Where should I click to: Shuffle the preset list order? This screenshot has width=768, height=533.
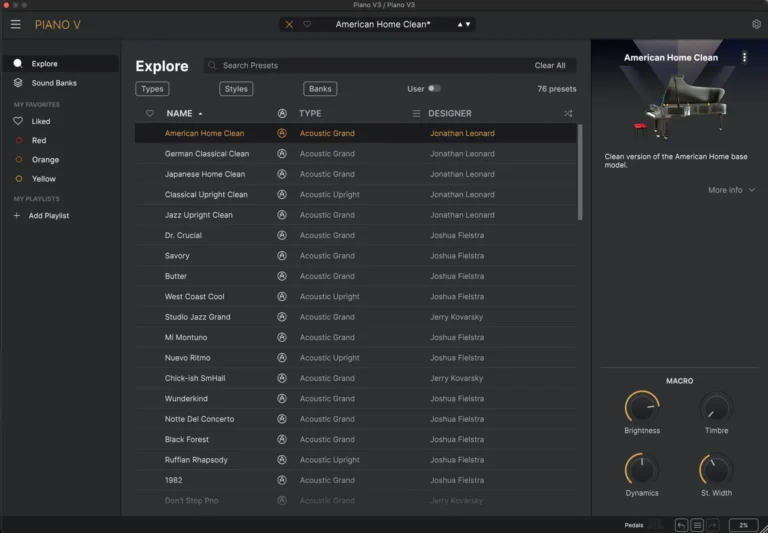pyautogui.click(x=568, y=113)
